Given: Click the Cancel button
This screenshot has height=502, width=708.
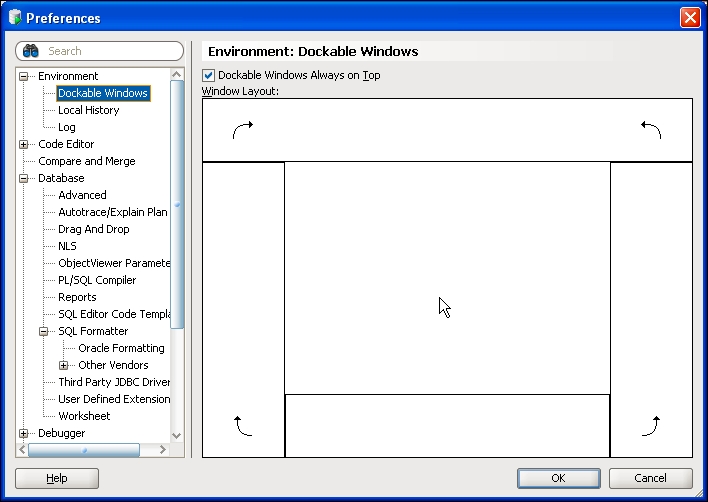Looking at the screenshot, I should click(650, 478).
